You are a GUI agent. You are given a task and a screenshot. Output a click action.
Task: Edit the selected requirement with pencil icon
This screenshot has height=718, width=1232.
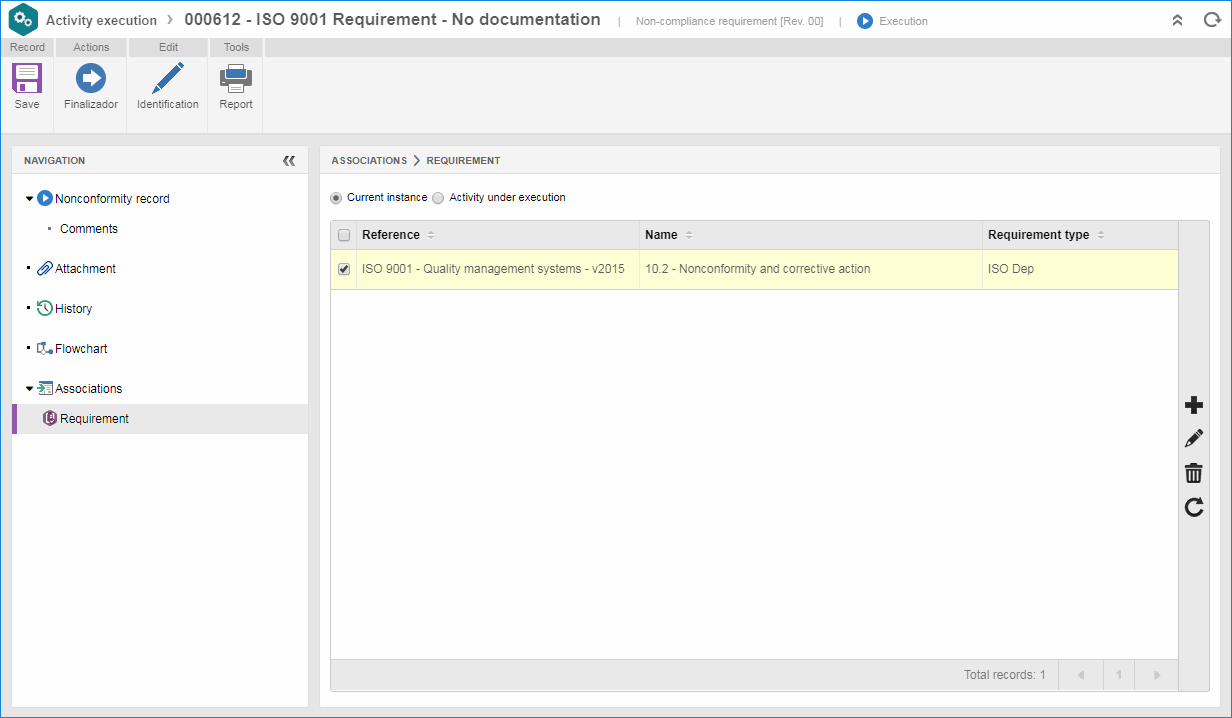[1194, 438]
